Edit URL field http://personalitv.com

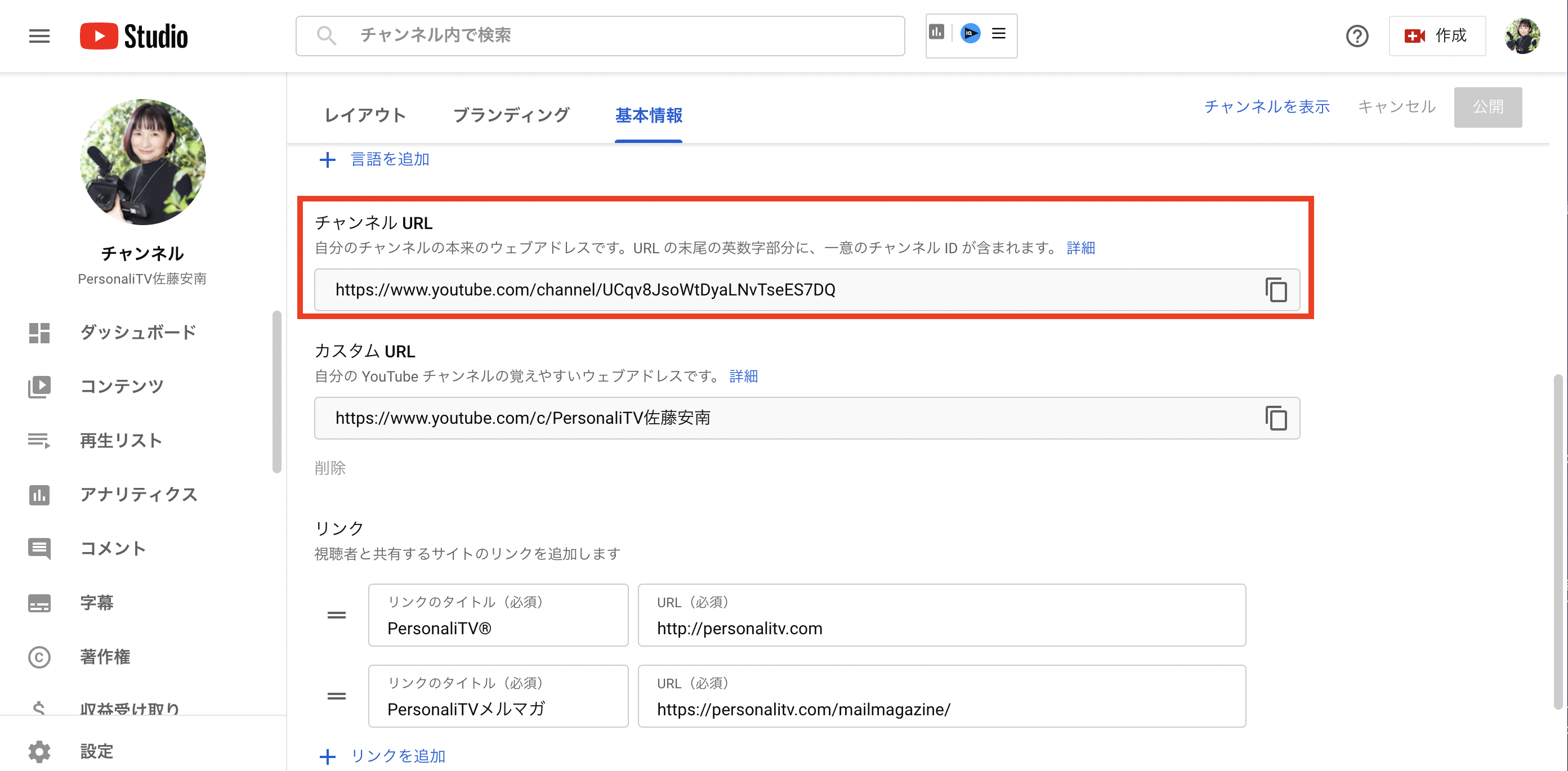[x=942, y=615]
